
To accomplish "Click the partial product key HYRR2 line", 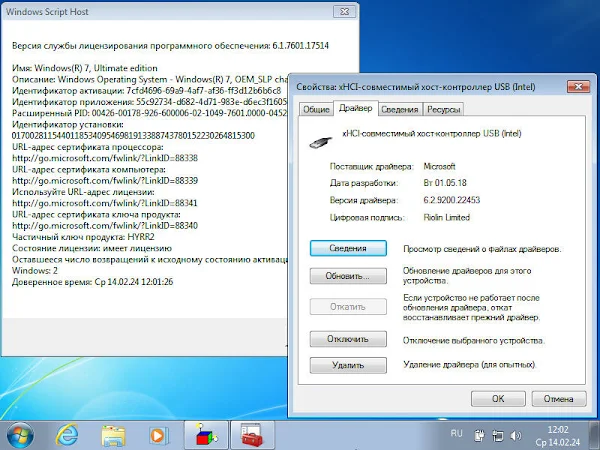I will (x=83, y=237).
